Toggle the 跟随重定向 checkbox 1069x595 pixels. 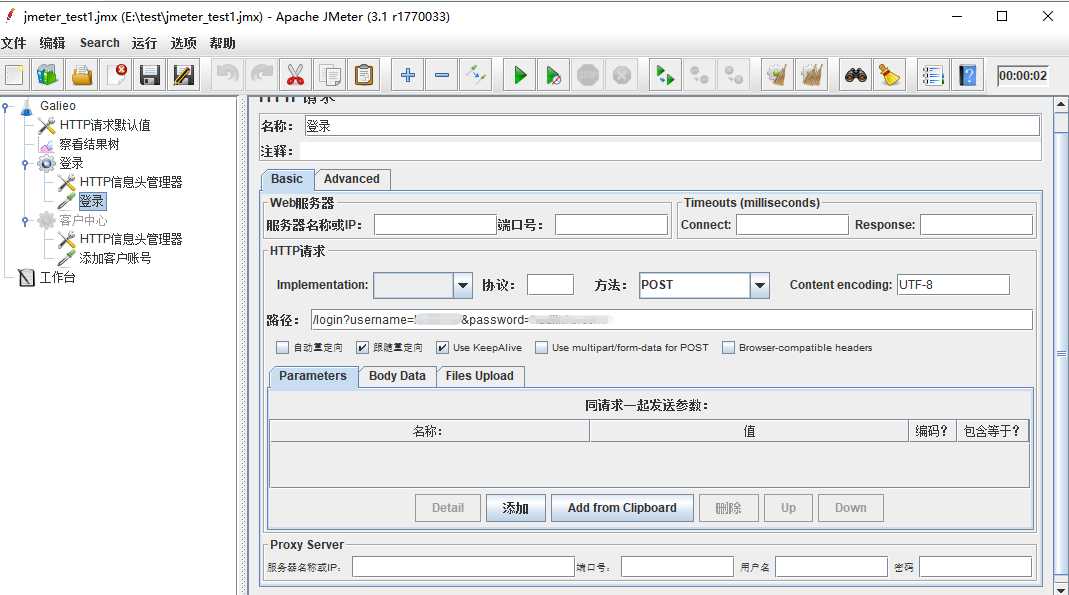click(362, 348)
